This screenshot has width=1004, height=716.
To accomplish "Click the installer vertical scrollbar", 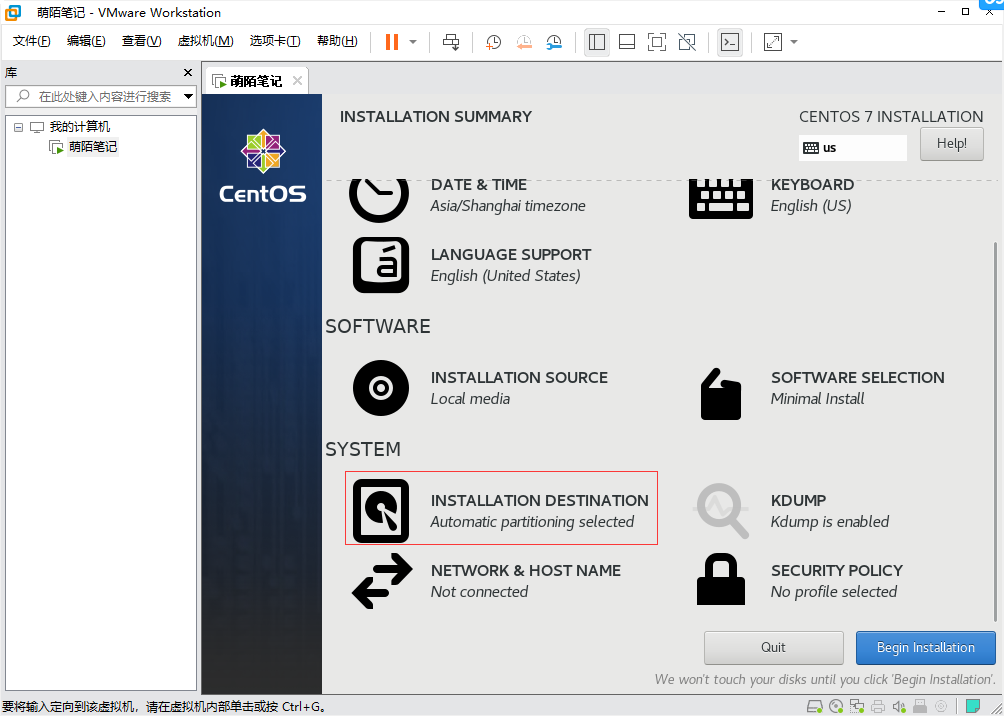I will click(x=995, y=431).
